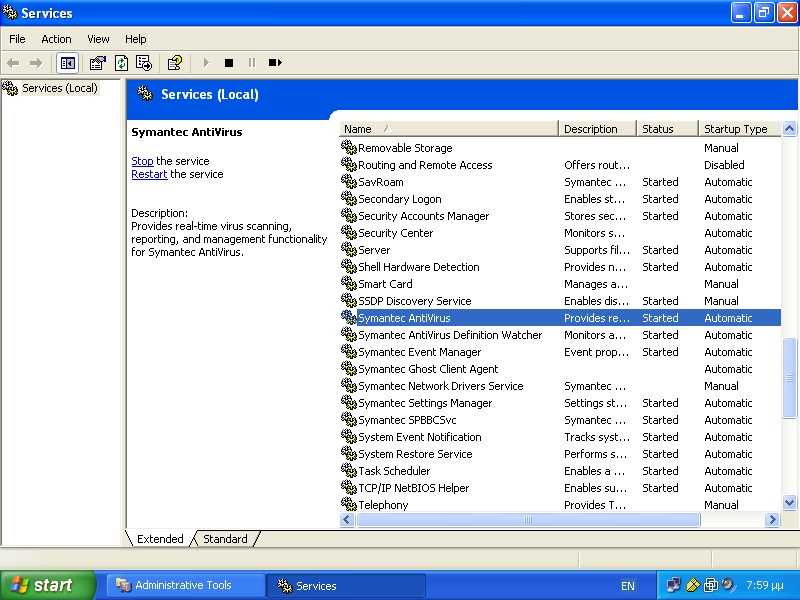Click the Restart Service toolbar icon
This screenshot has height=600, width=800.
(275, 63)
